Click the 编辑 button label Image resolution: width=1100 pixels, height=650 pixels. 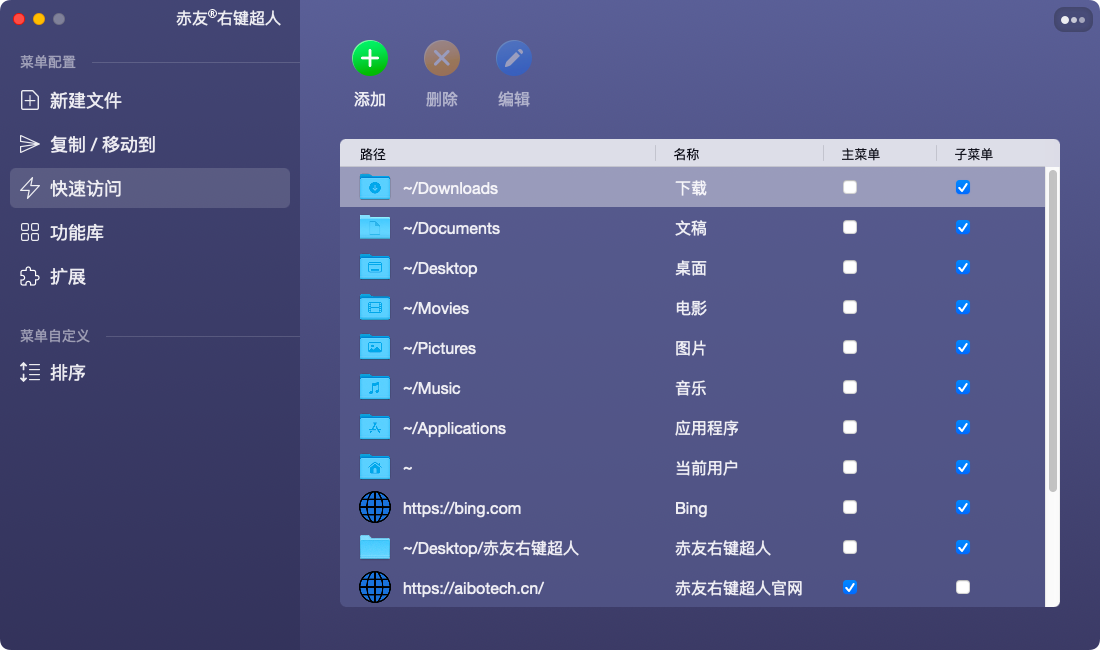click(514, 100)
